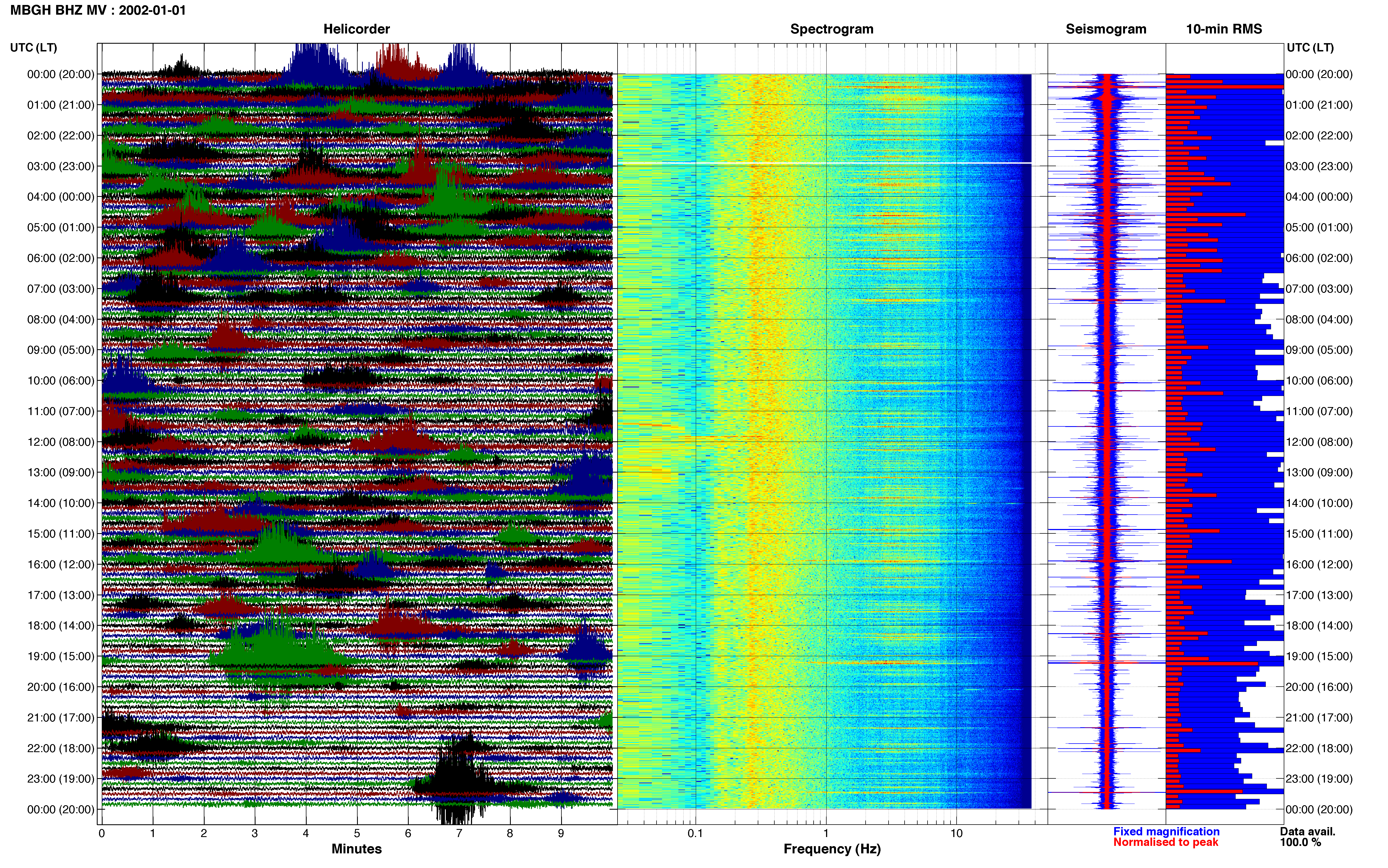Screen dimensions: 1388x868
Task: Click the frequency tick label 10
Action: point(956,833)
